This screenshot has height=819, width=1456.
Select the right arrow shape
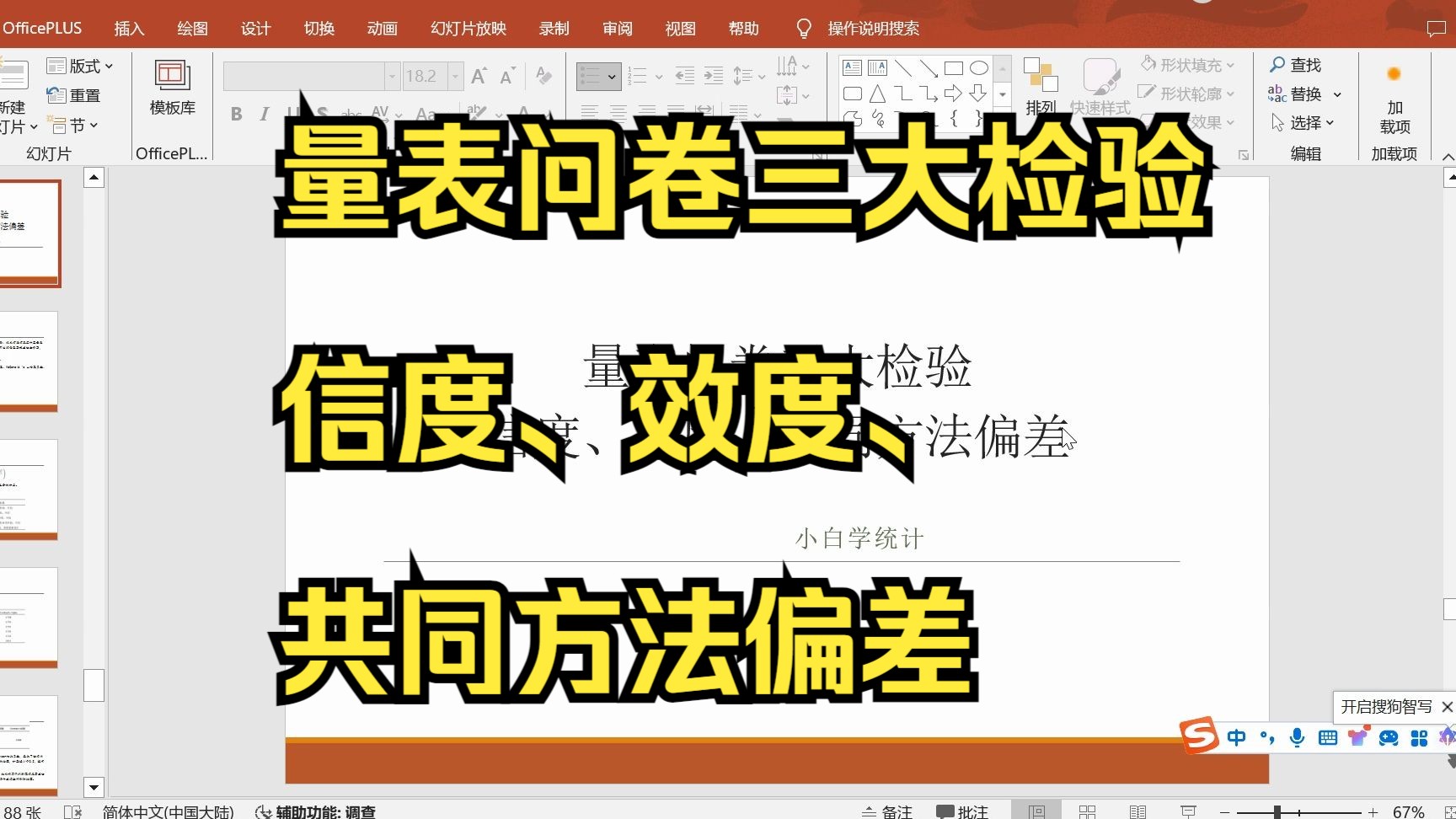point(954,94)
